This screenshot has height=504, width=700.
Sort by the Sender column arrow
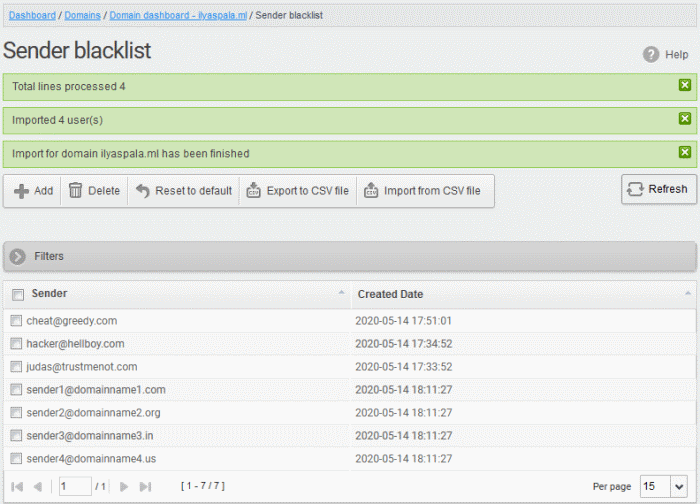point(342,292)
